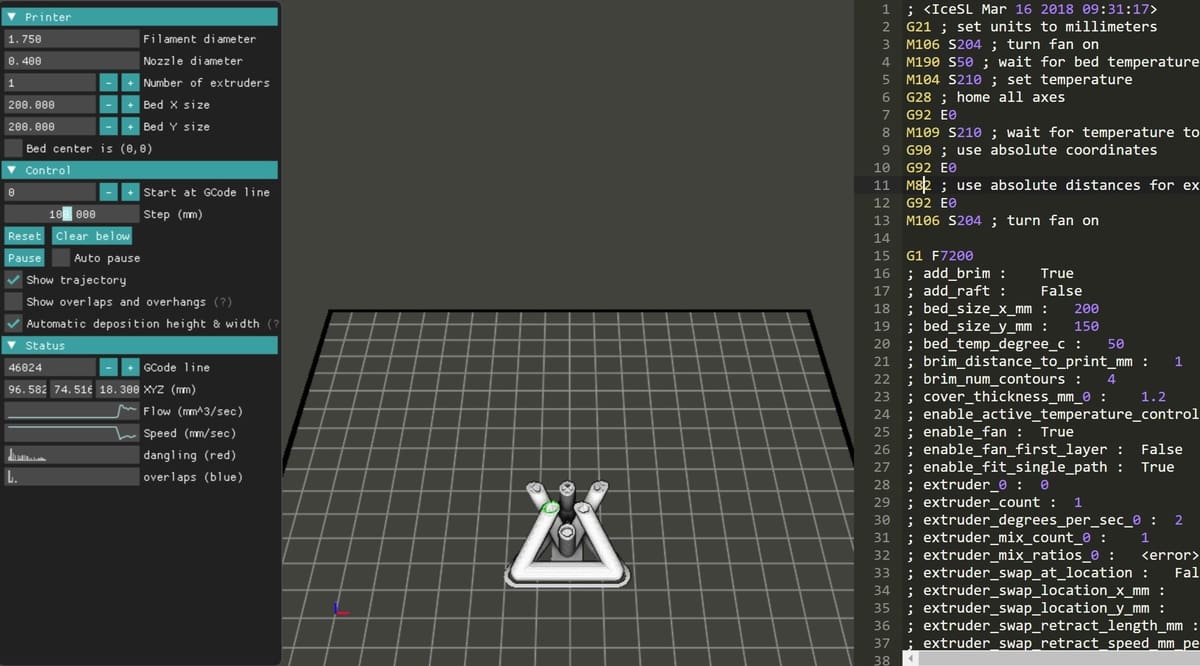Advance GCode line with plus button in Status

(130, 367)
